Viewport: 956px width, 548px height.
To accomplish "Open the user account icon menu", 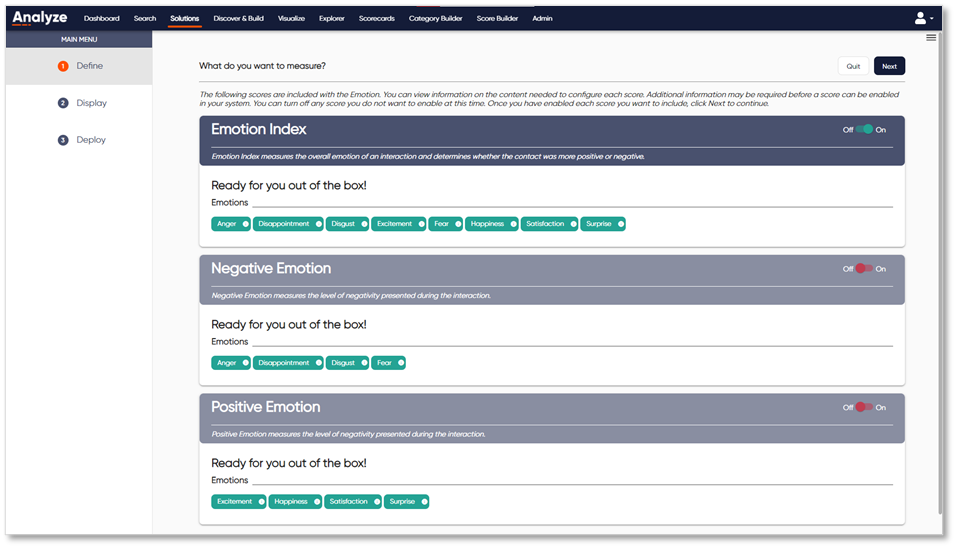I will point(924,18).
